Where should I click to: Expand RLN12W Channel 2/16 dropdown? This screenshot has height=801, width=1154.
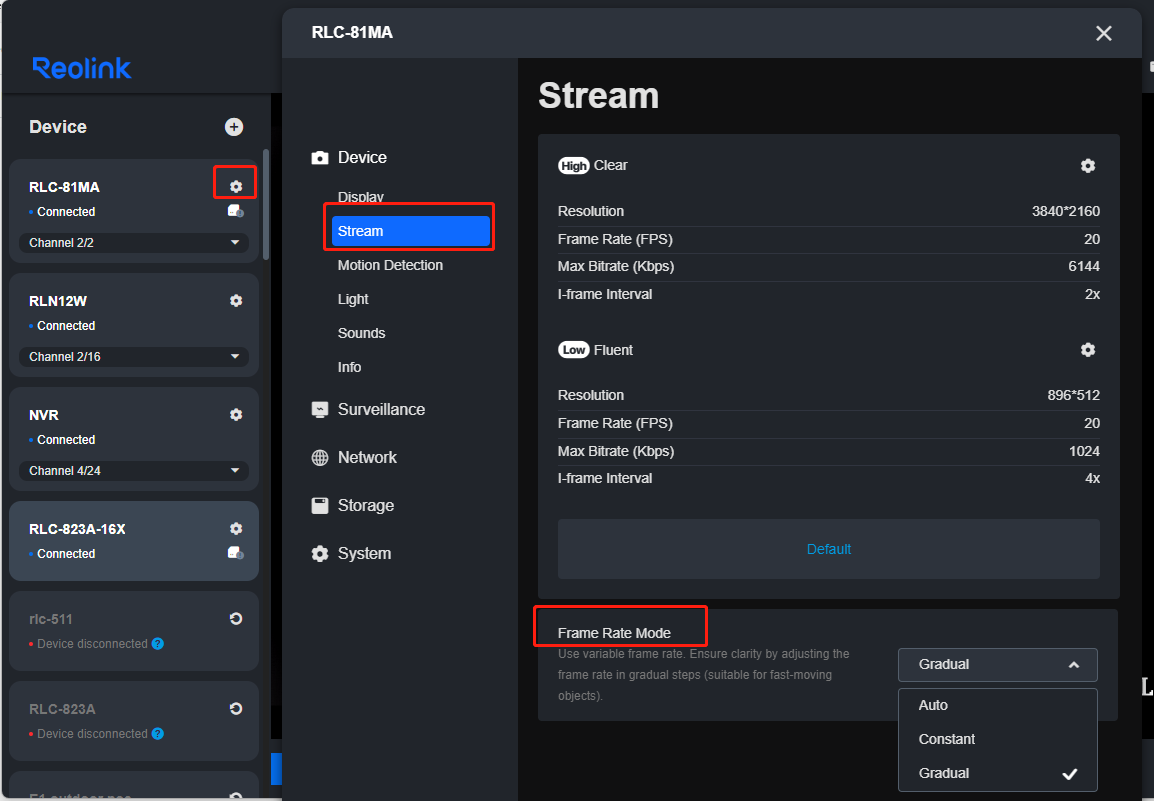click(134, 356)
